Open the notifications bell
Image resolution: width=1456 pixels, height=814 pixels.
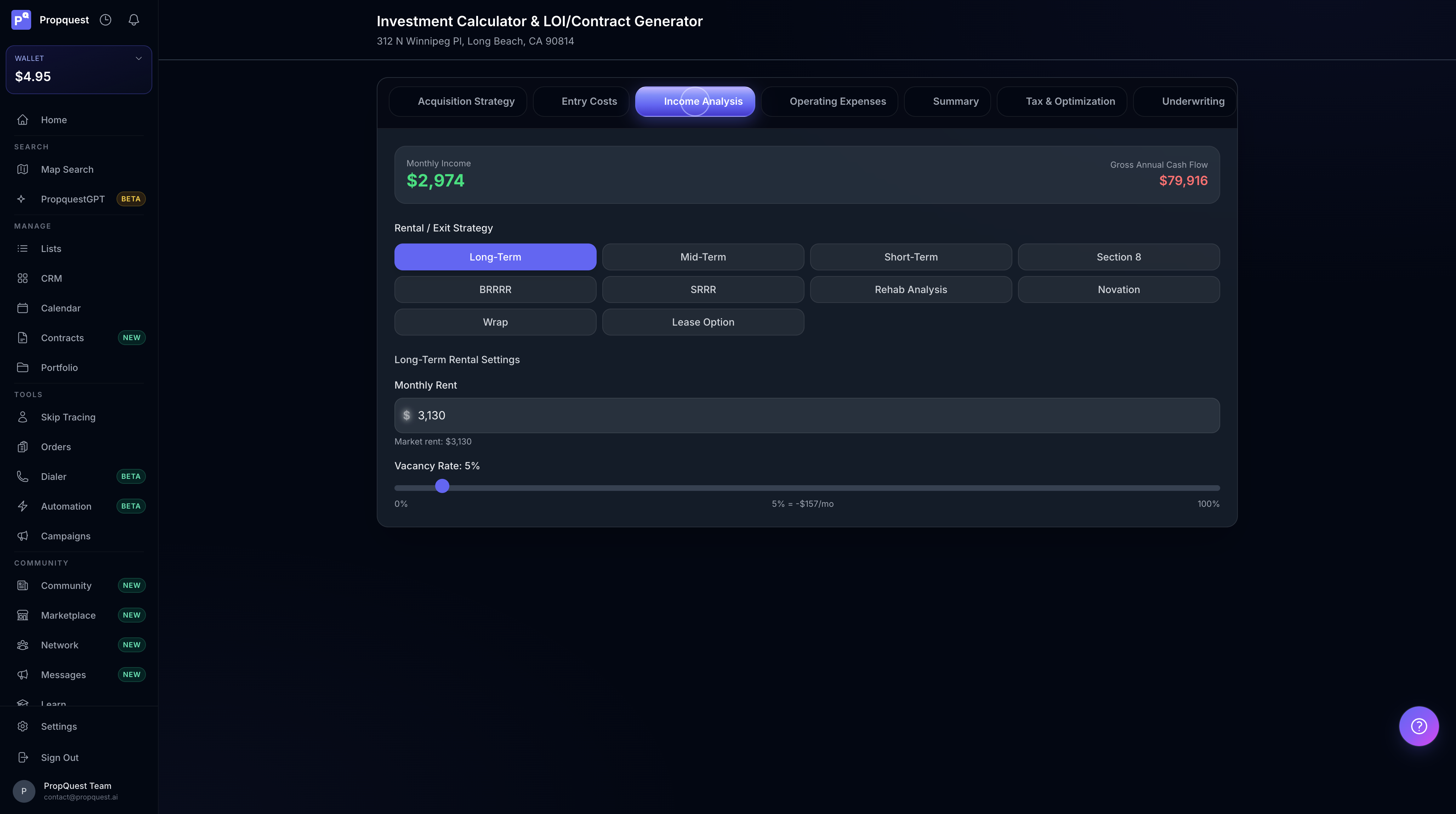pyautogui.click(x=134, y=20)
